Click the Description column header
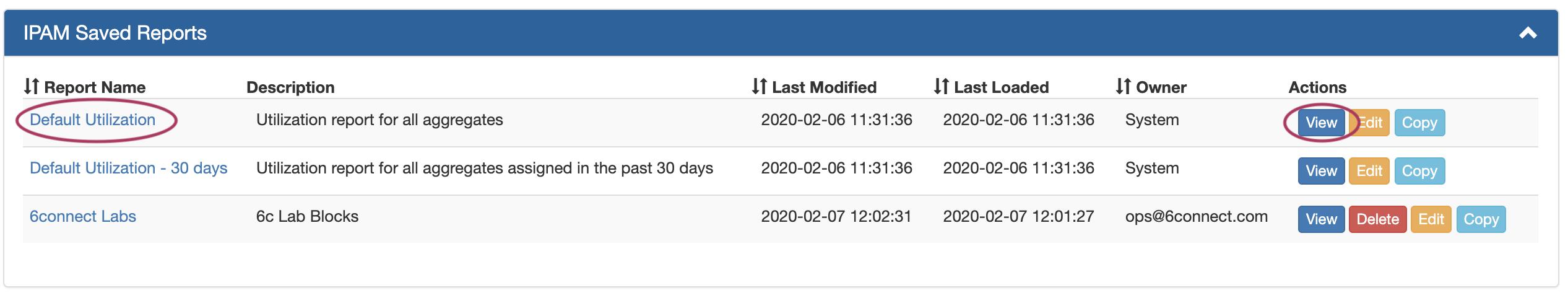1568x298 pixels. tap(290, 87)
